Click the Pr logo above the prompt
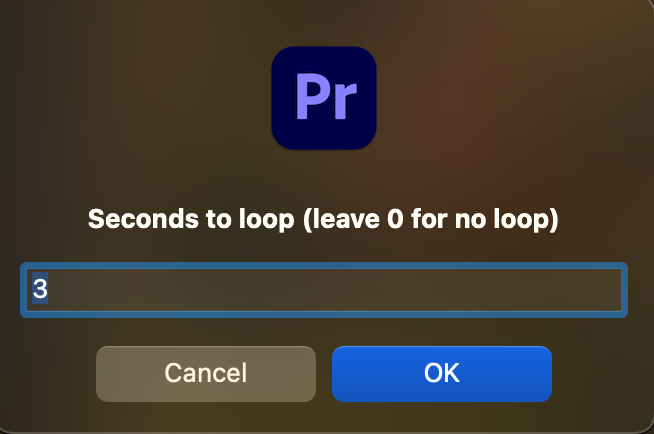654x434 pixels. 324,98
